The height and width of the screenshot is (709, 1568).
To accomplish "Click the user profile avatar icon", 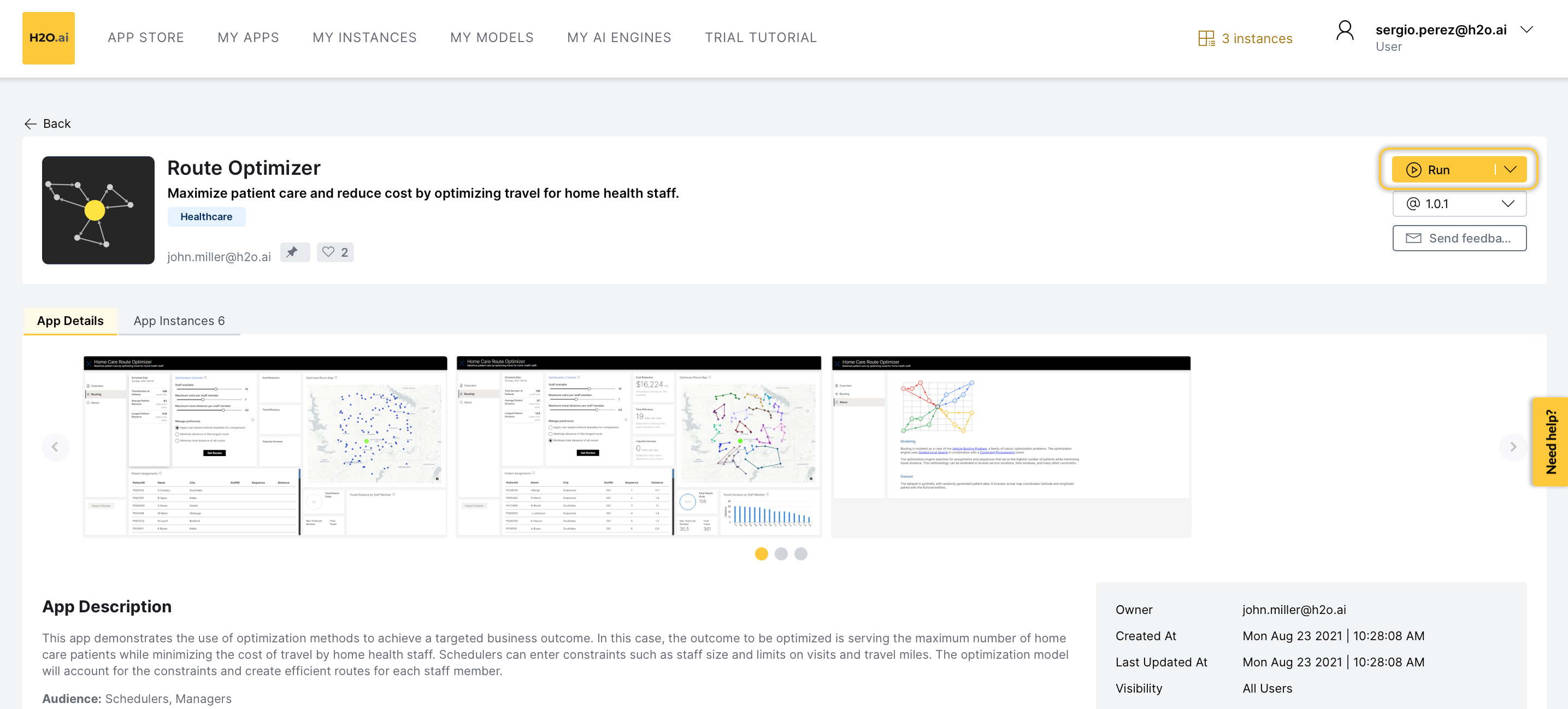I will [x=1345, y=31].
